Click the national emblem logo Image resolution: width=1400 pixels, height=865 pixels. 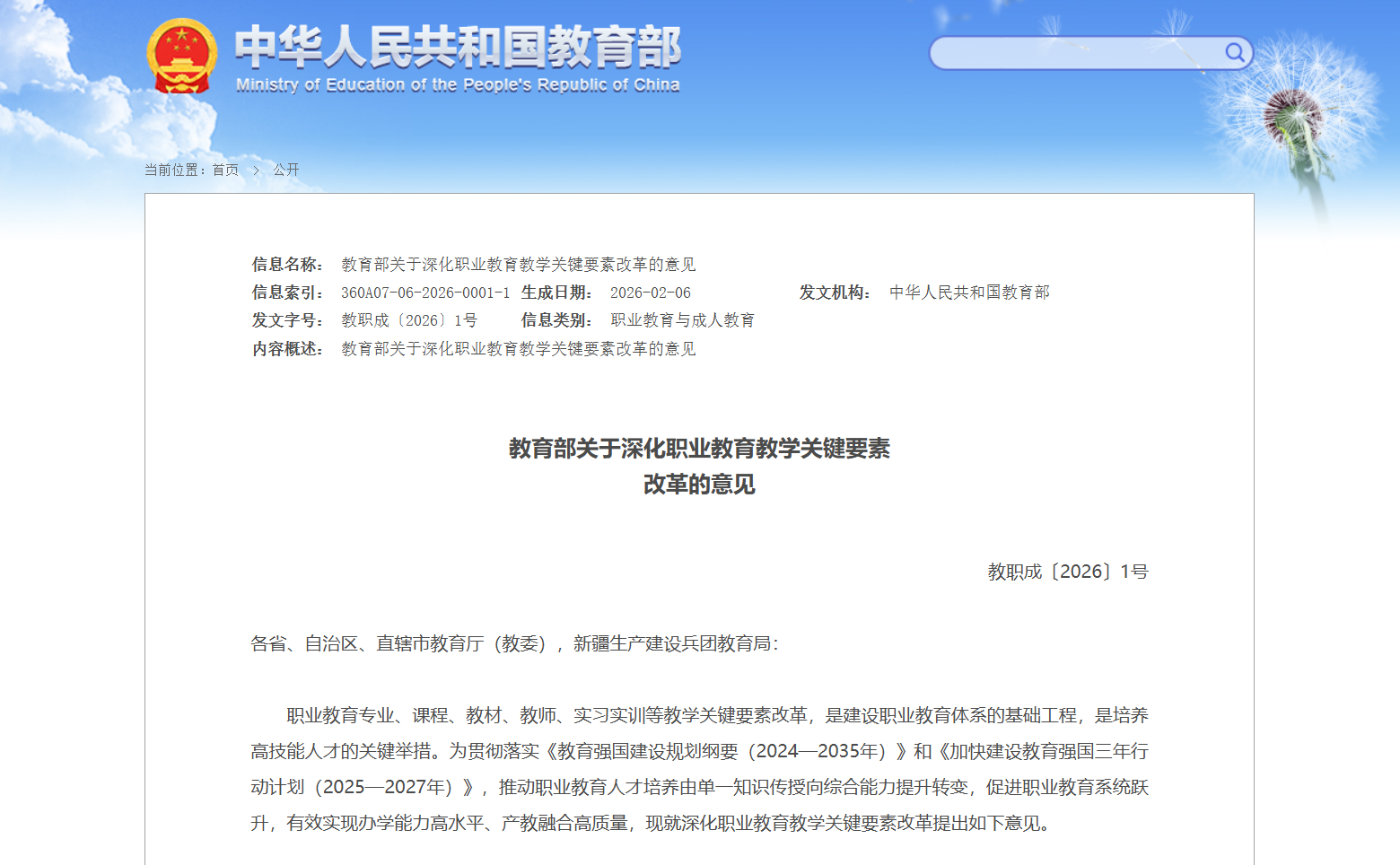[x=182, y=54]
